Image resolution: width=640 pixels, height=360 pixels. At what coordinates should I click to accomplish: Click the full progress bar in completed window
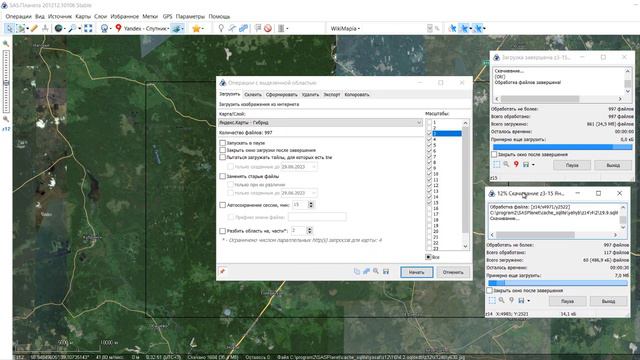coord(562,147)
